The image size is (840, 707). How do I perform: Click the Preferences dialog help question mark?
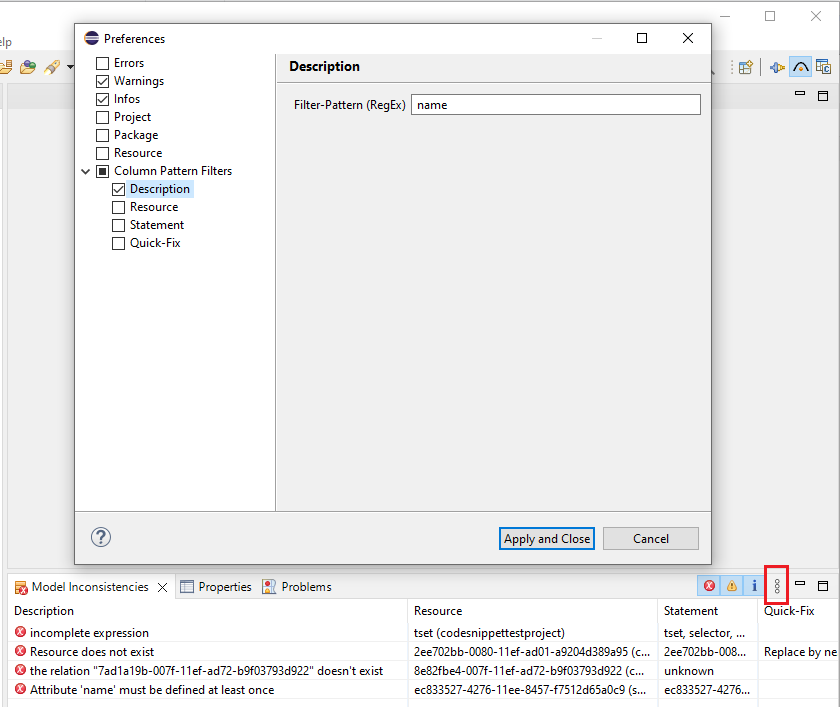101,537
